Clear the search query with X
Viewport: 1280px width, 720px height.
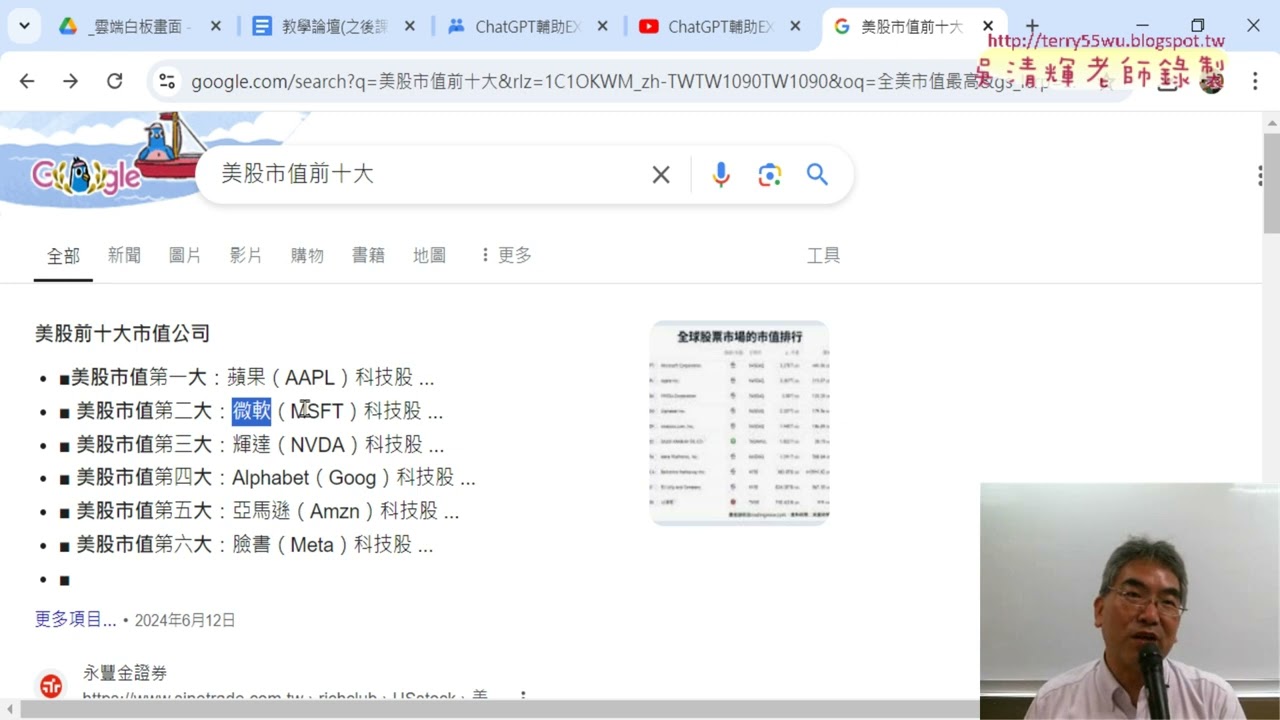coord(661,175)
